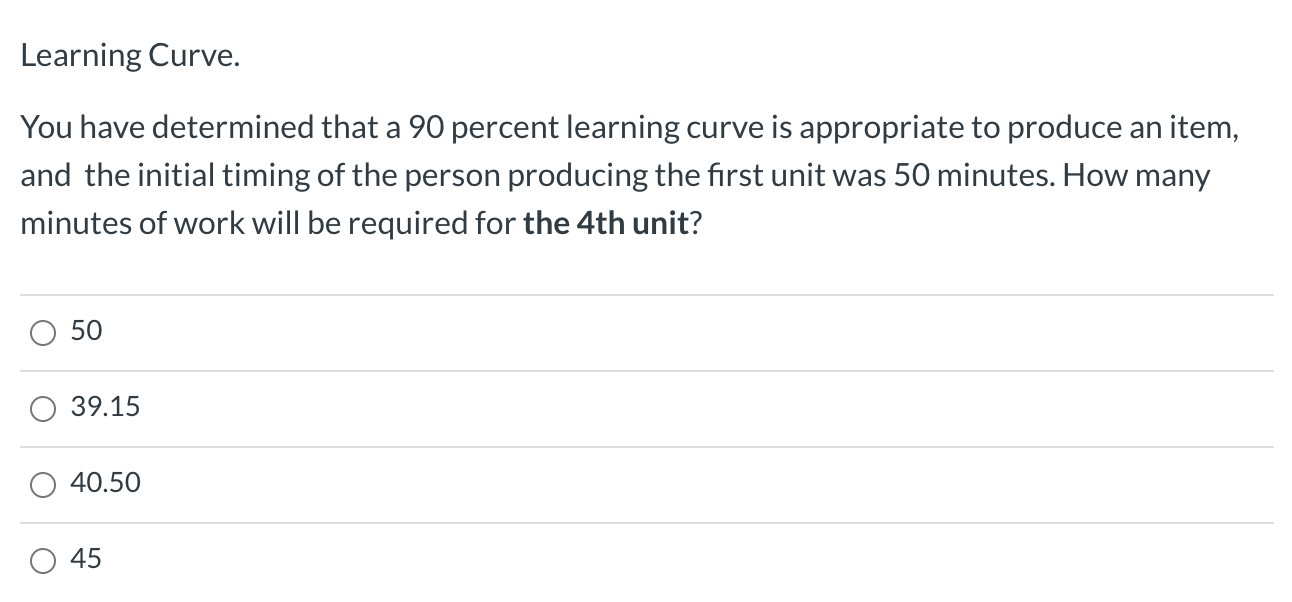Select the radio button for 50
Image resolution: width=1292 pixels, height=602 pixels.
42,332
